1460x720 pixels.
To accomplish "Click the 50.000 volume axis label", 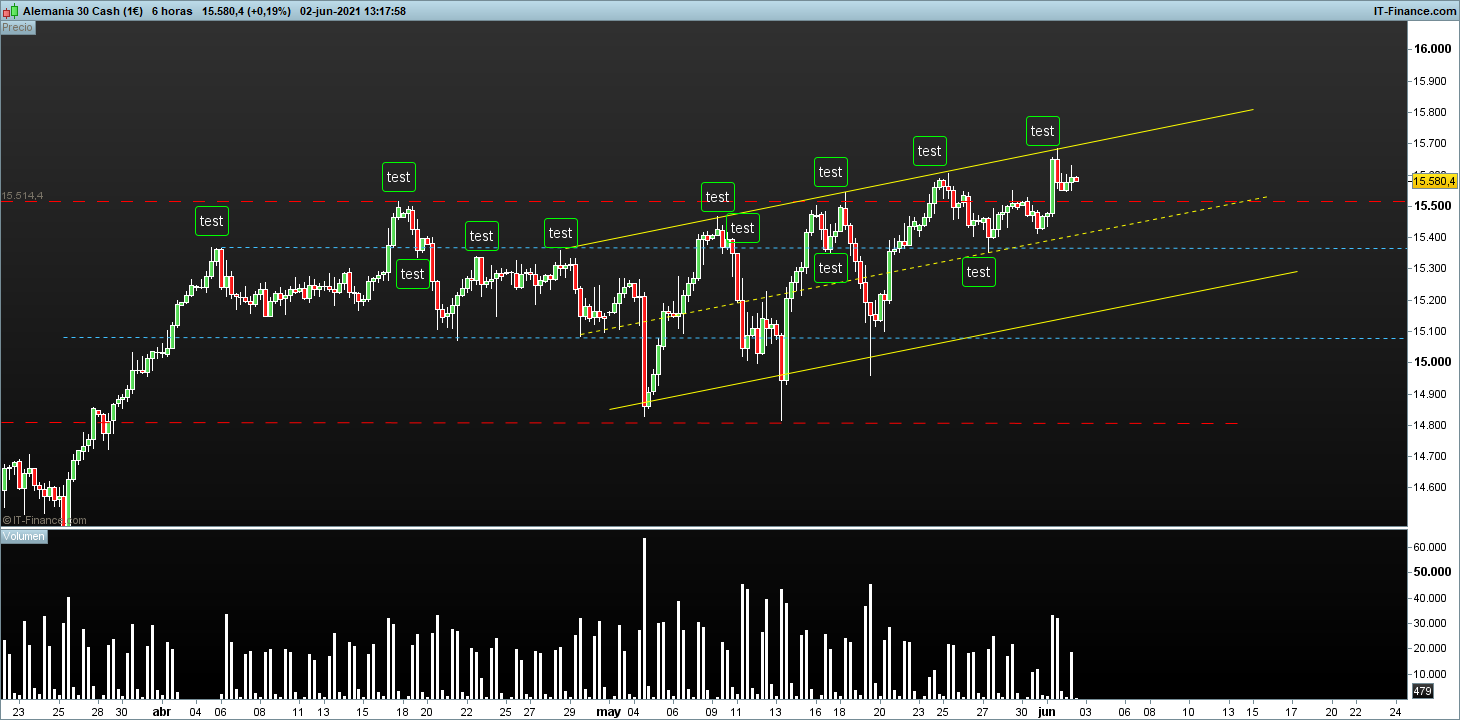I will 1433,573.
